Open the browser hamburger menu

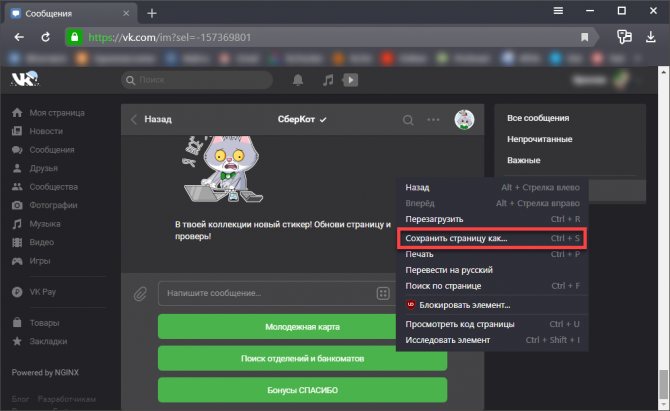coord(558,11)
